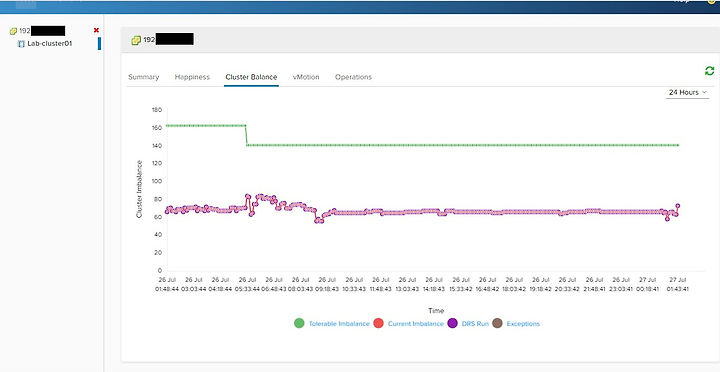Click the Exceptions legend label

click(x=523, y=324)
